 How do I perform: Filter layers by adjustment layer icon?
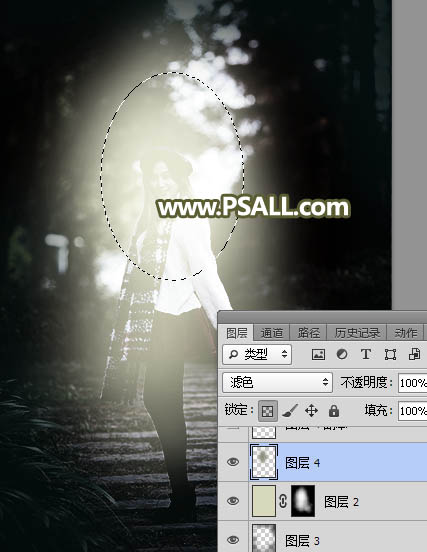(341, 354)
